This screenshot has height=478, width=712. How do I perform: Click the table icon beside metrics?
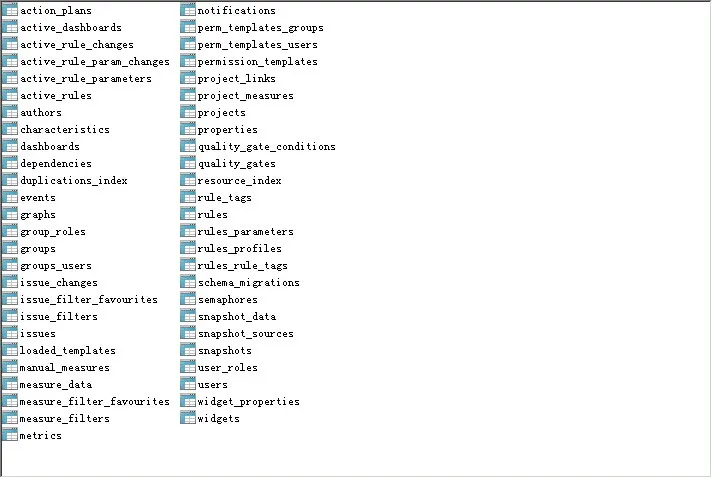coord(10,435)
